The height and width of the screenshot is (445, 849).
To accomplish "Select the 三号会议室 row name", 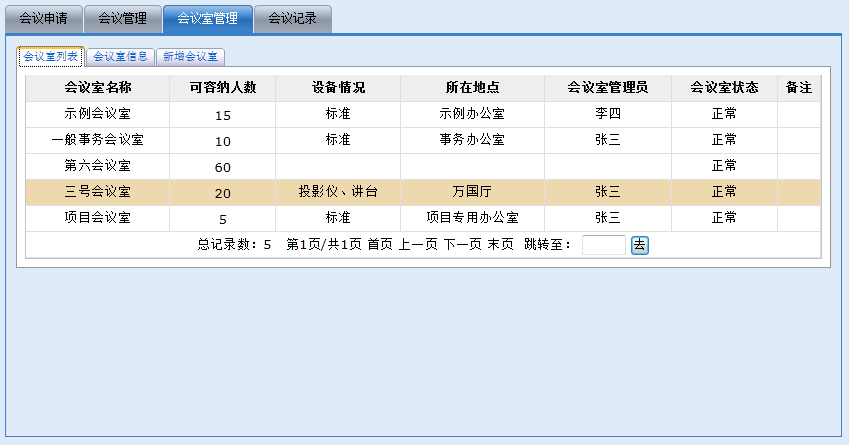I will 97,192.
